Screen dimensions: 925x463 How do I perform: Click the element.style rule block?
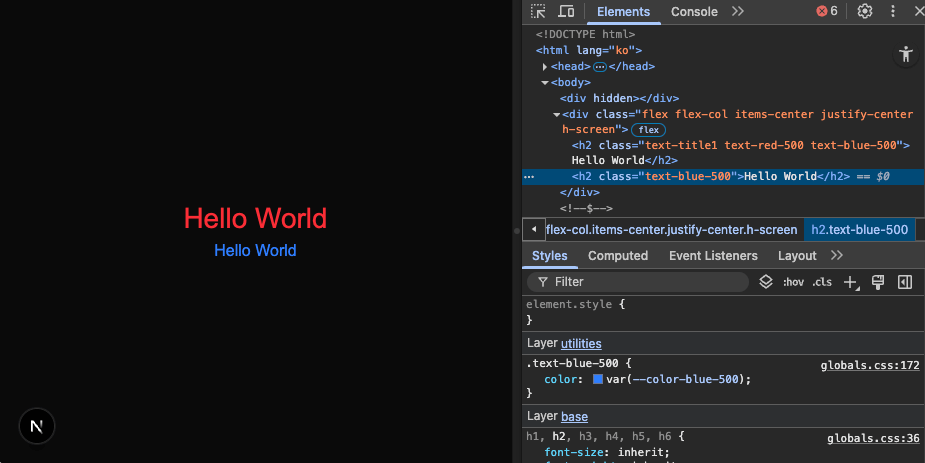(723, 312)
